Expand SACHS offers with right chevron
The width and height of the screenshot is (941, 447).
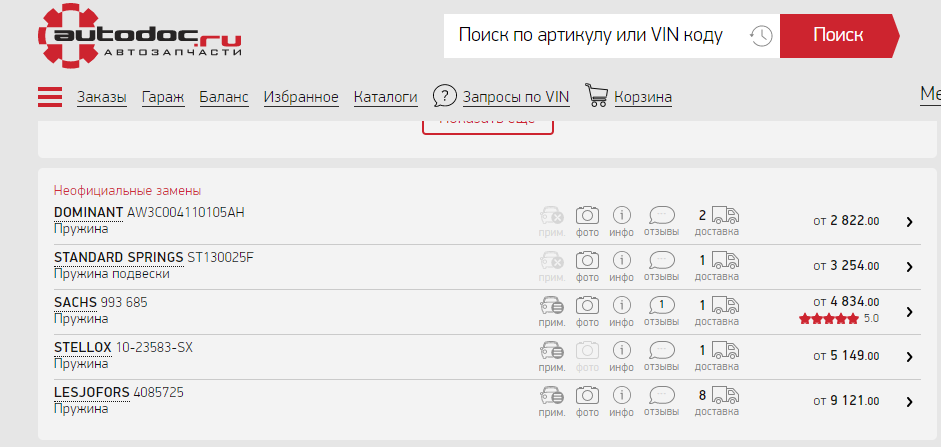pos(909,312)
